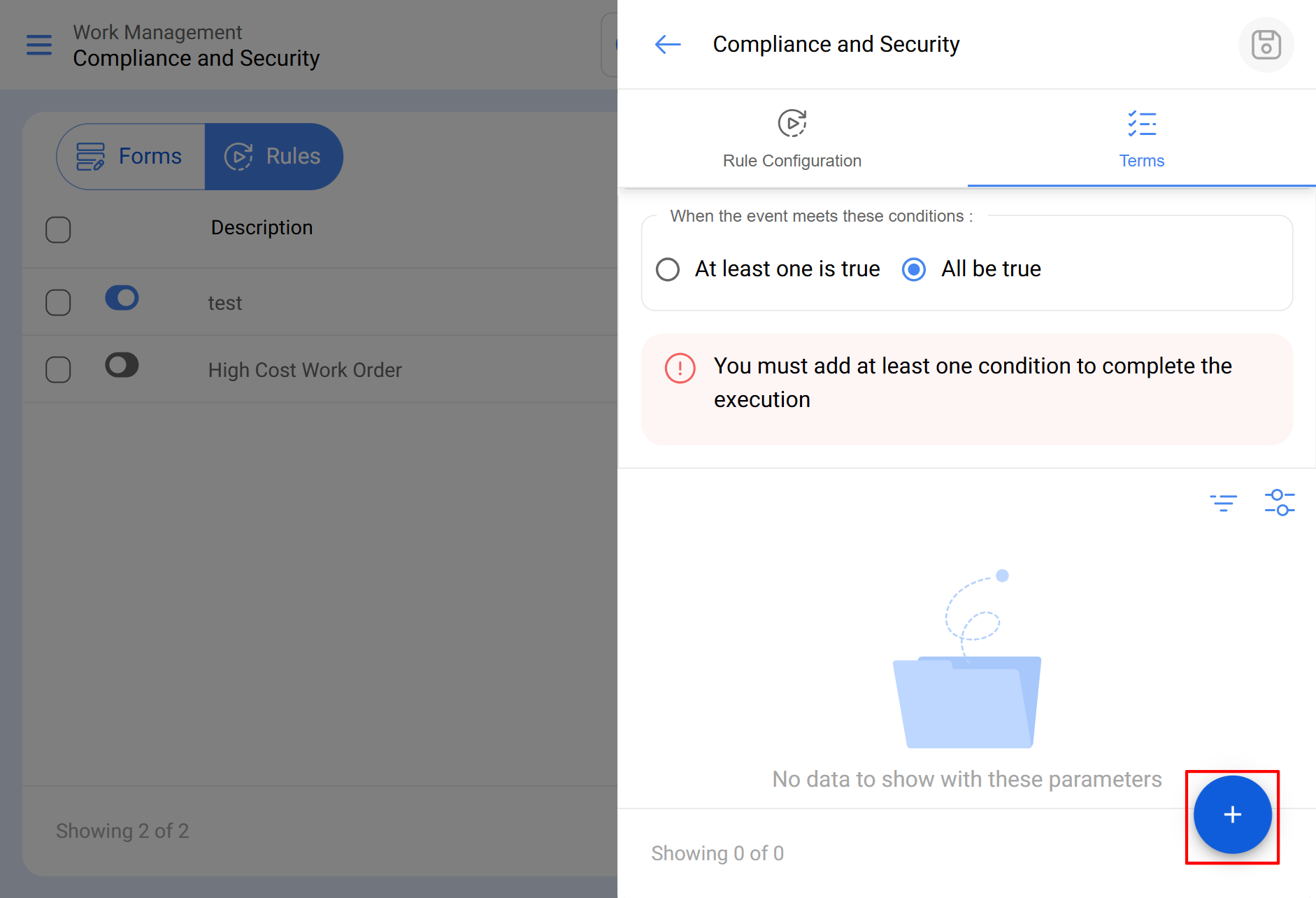Image resolution: width=1316 pixels, height=898 pixels.
Task: Check the 'test' row checkbox
Action: 58,303
